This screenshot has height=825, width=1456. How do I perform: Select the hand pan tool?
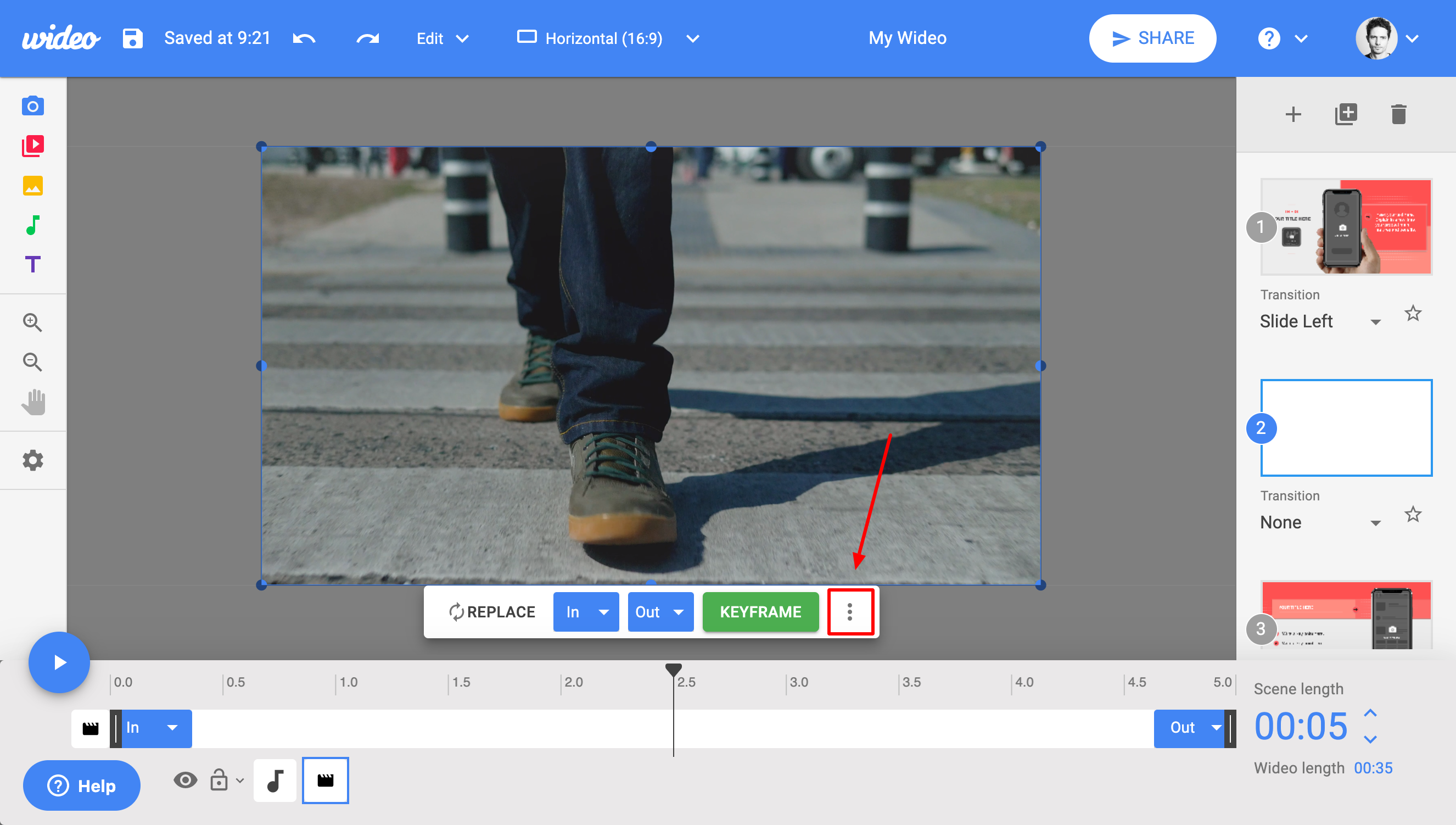coord(33,402)
